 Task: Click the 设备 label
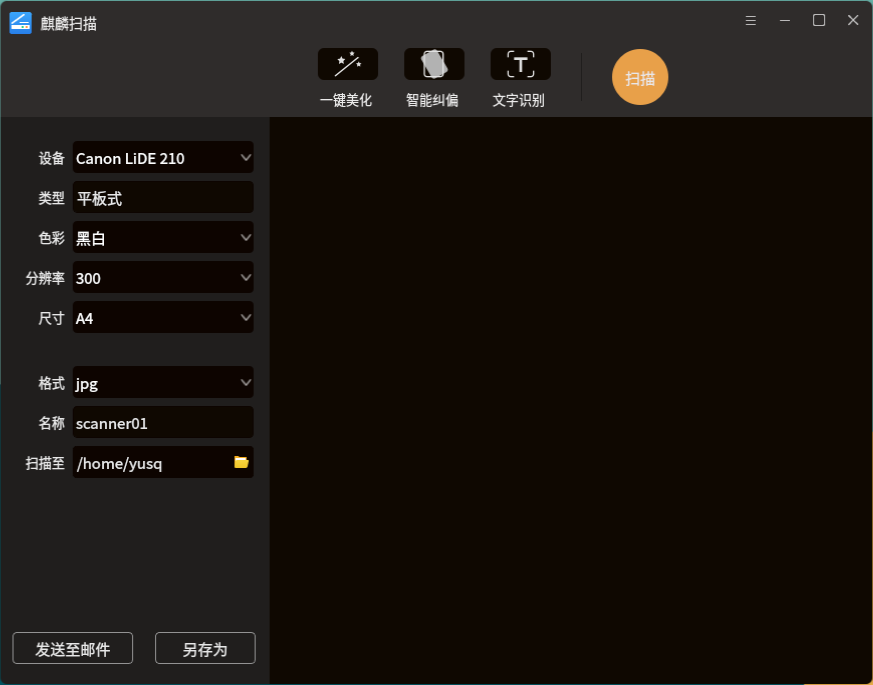pos(51,158)
